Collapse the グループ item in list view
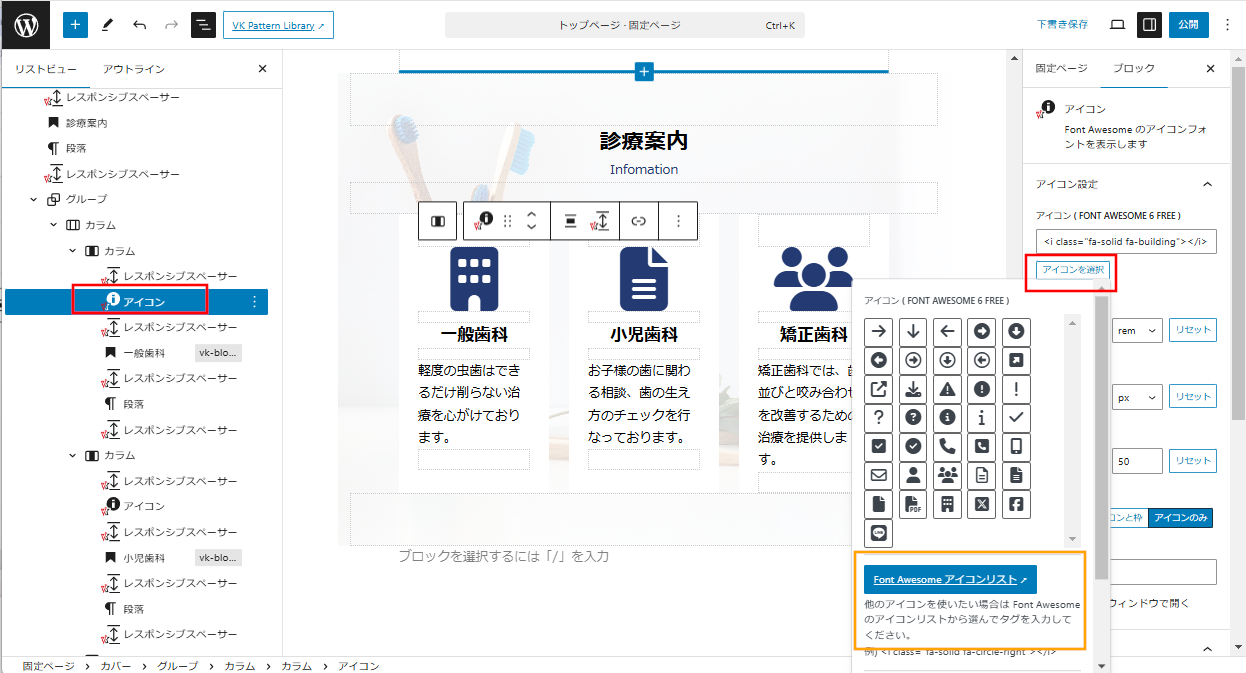Image resolution: width=1246 pixels, height=673 pixels. (x=35, y=199)
